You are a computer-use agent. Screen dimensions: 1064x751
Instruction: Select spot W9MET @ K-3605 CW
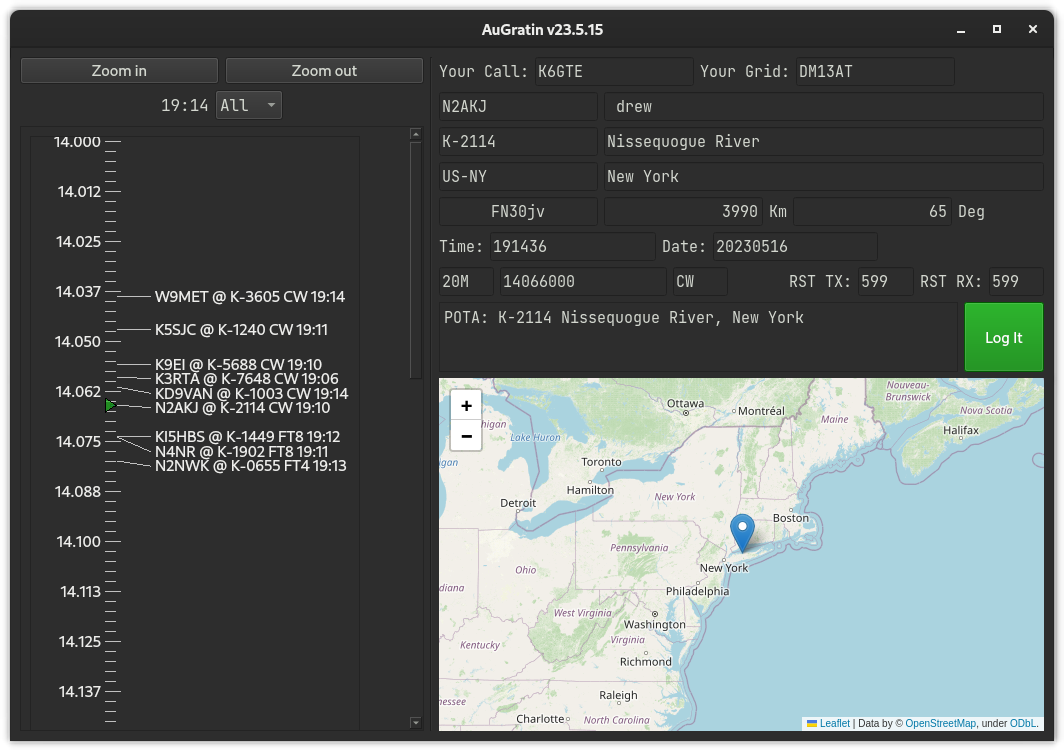click(250, 296)
